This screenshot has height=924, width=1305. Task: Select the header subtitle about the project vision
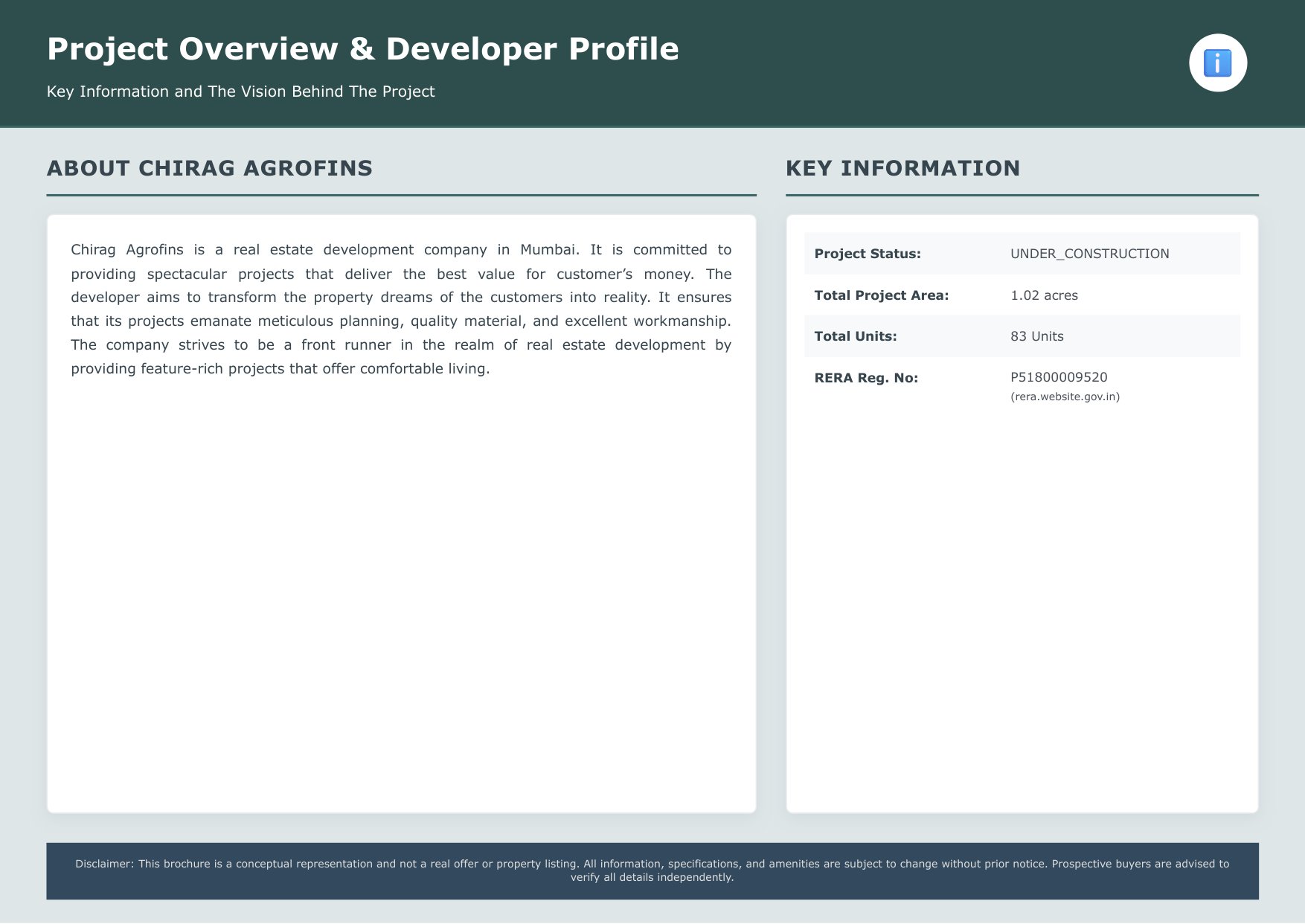click(x=240, y=92)
